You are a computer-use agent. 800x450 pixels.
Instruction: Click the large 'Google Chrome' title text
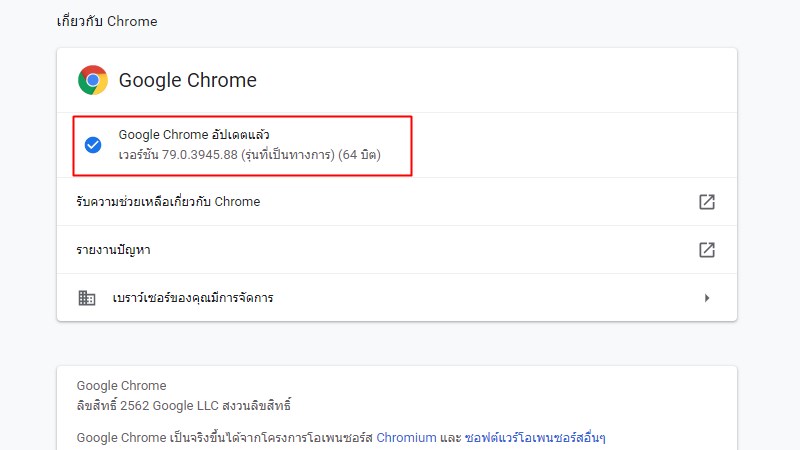[x=188, y=80]
